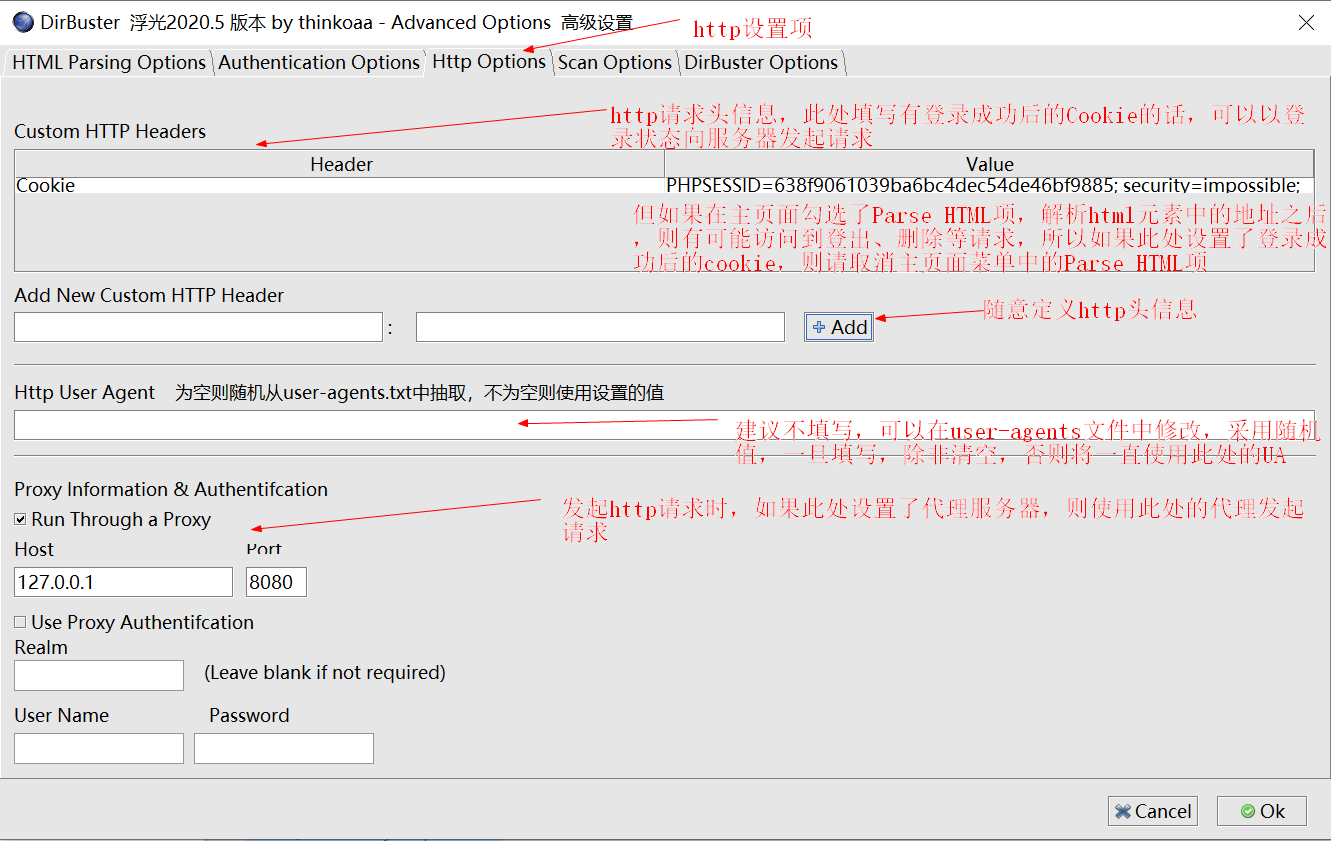Select the Cookie header cell
This screenshot has height=841, width=1331.
340,185
